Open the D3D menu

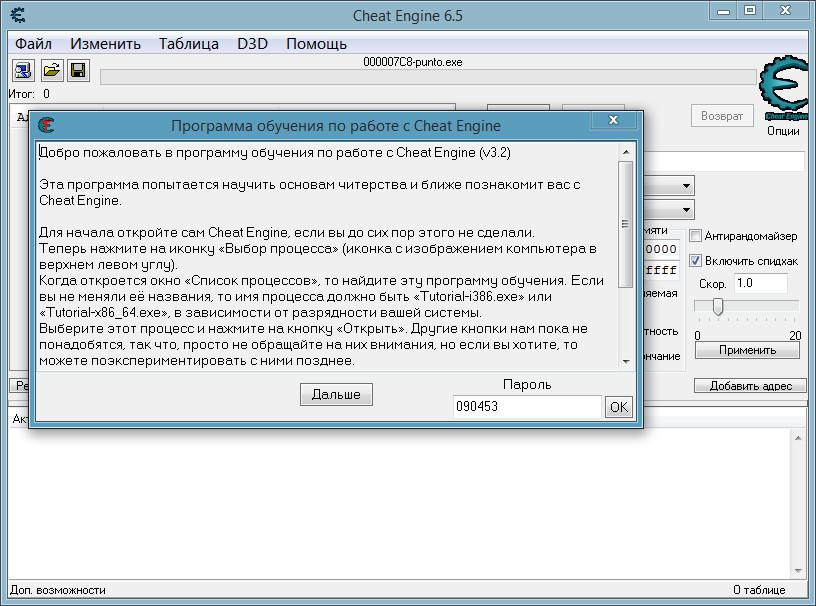click(252, 44)
